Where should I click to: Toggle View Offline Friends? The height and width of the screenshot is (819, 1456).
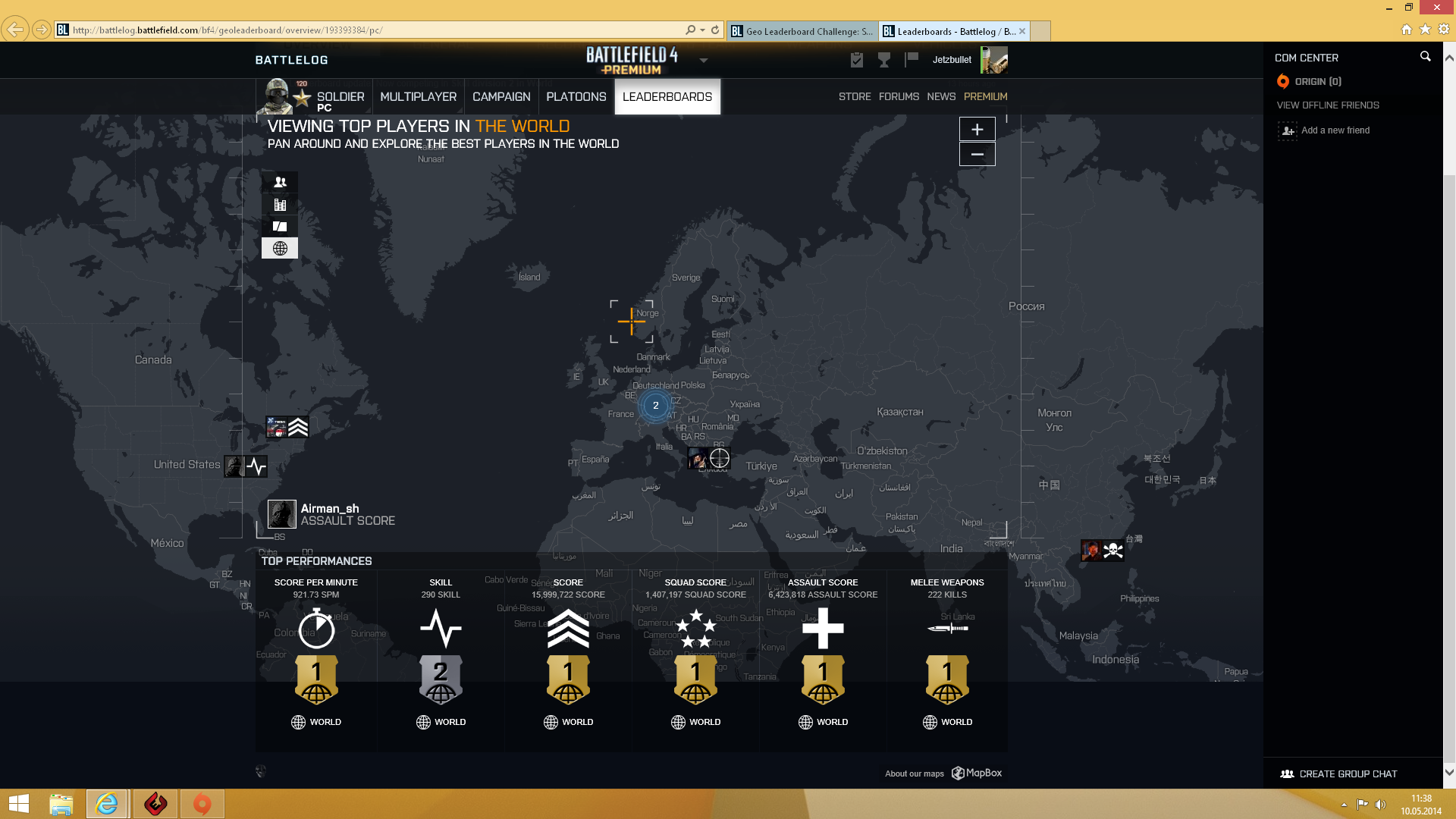1328,105
